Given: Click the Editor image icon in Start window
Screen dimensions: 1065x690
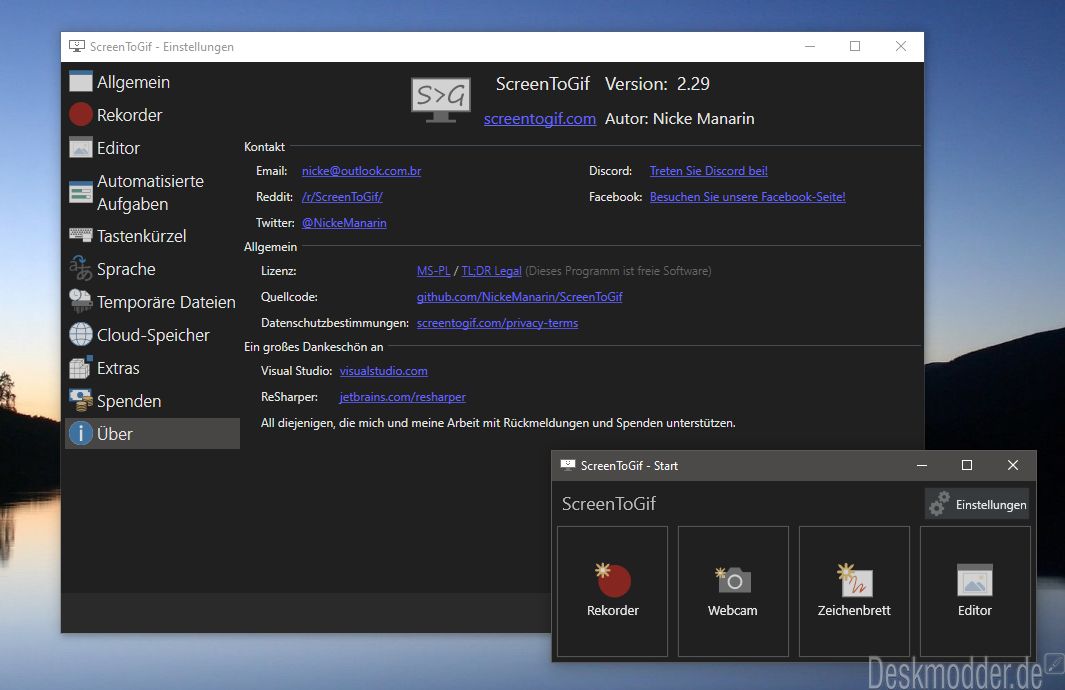Looking at the screenshot, I should 975,580.
